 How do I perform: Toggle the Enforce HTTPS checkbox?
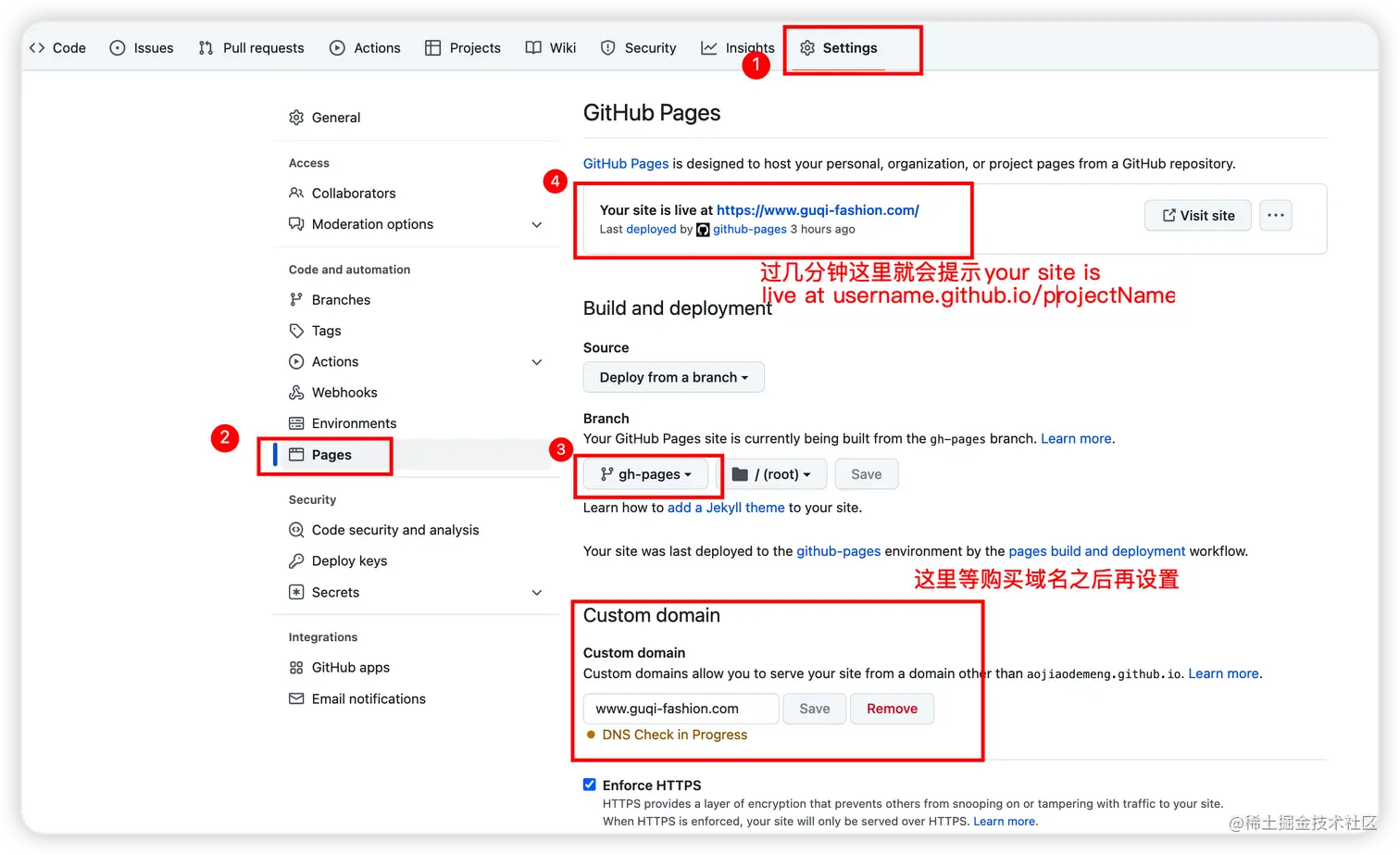590,785
